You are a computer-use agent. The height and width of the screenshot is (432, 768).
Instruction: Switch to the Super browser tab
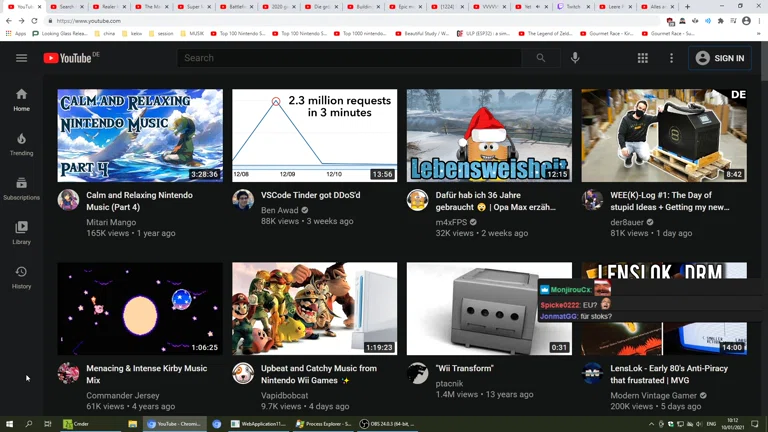point(193,7)
